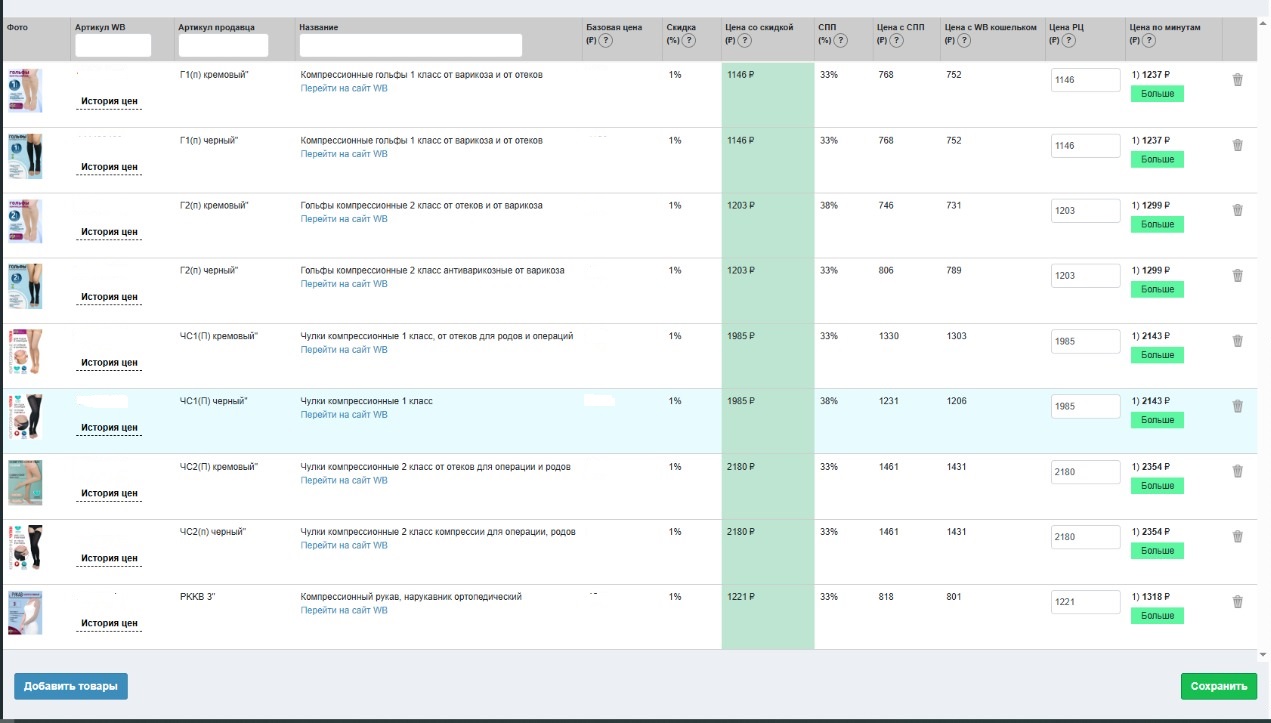The image size is (1271, 723).
Task: Click trash icon for ЧС1(П) кремовый row
Action: (x=1237, y=341)
